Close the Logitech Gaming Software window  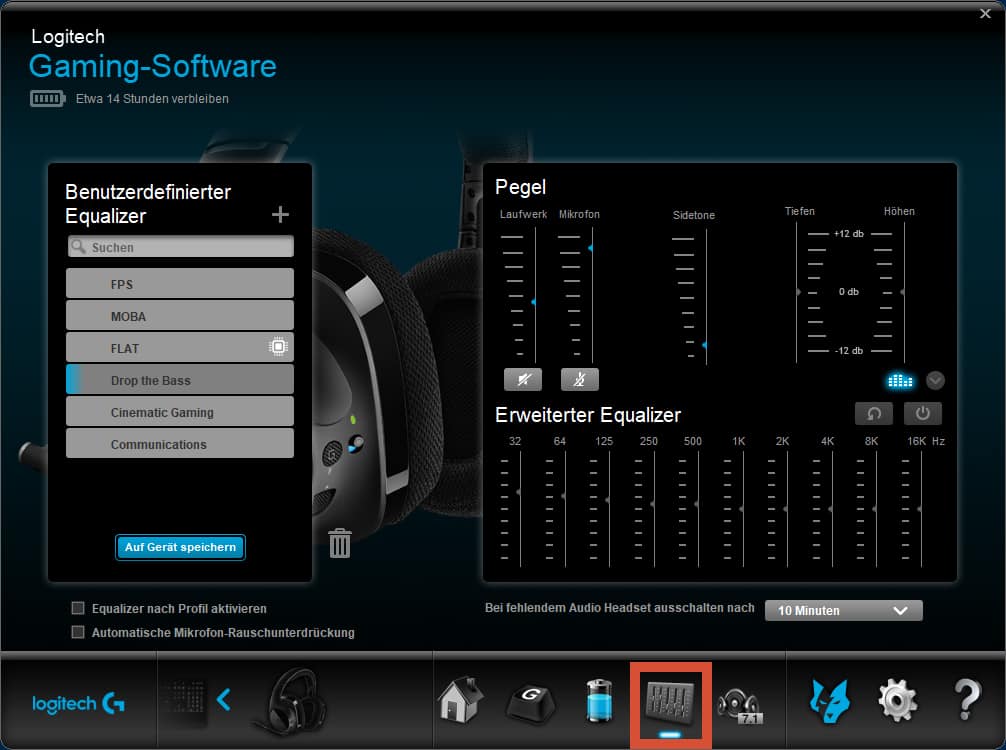click(985, 13)
